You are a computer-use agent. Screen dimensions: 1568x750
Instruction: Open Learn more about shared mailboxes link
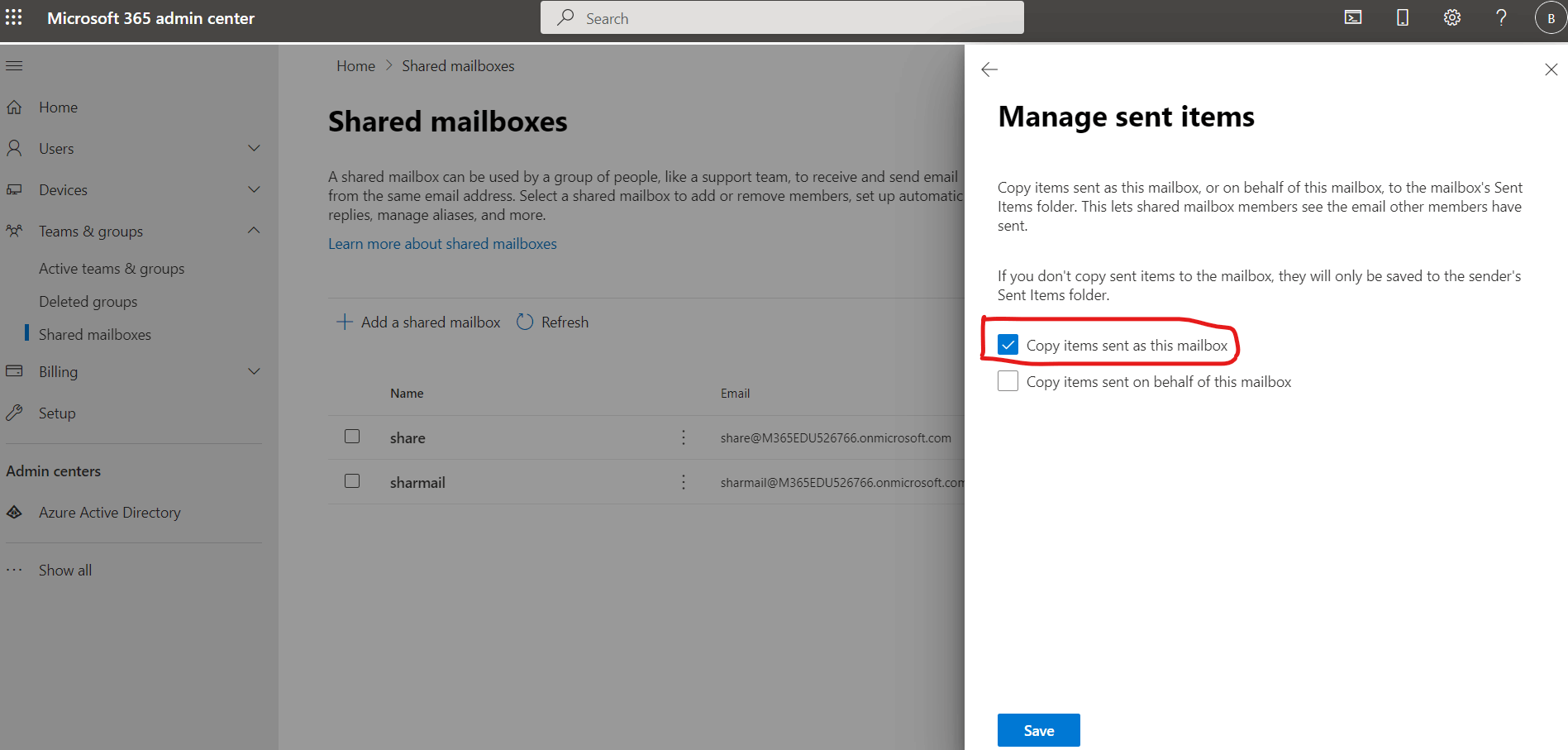click(442, 244)
